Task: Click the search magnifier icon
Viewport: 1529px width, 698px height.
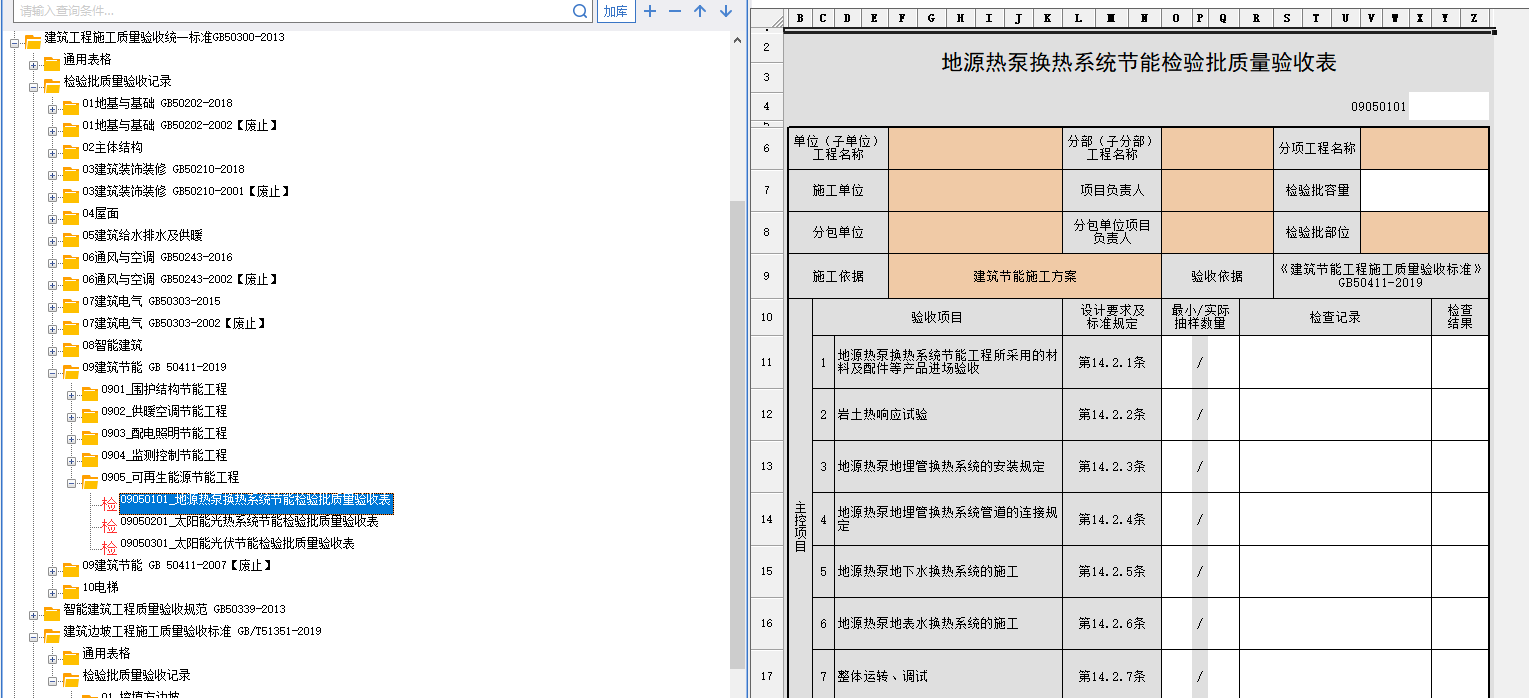Action: coord(580,11)
